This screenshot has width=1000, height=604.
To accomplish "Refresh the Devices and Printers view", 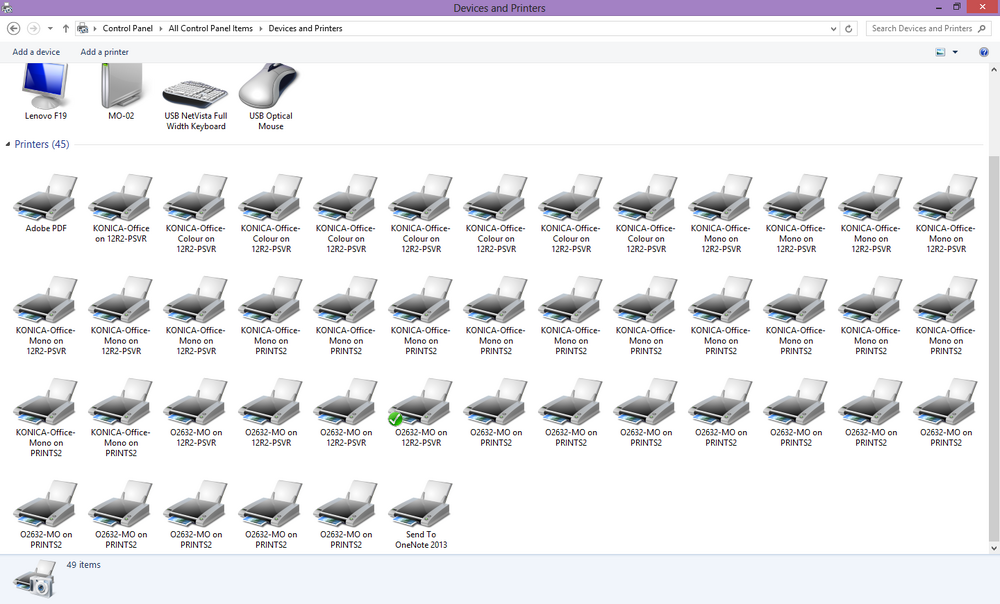I will click(848, 29).
